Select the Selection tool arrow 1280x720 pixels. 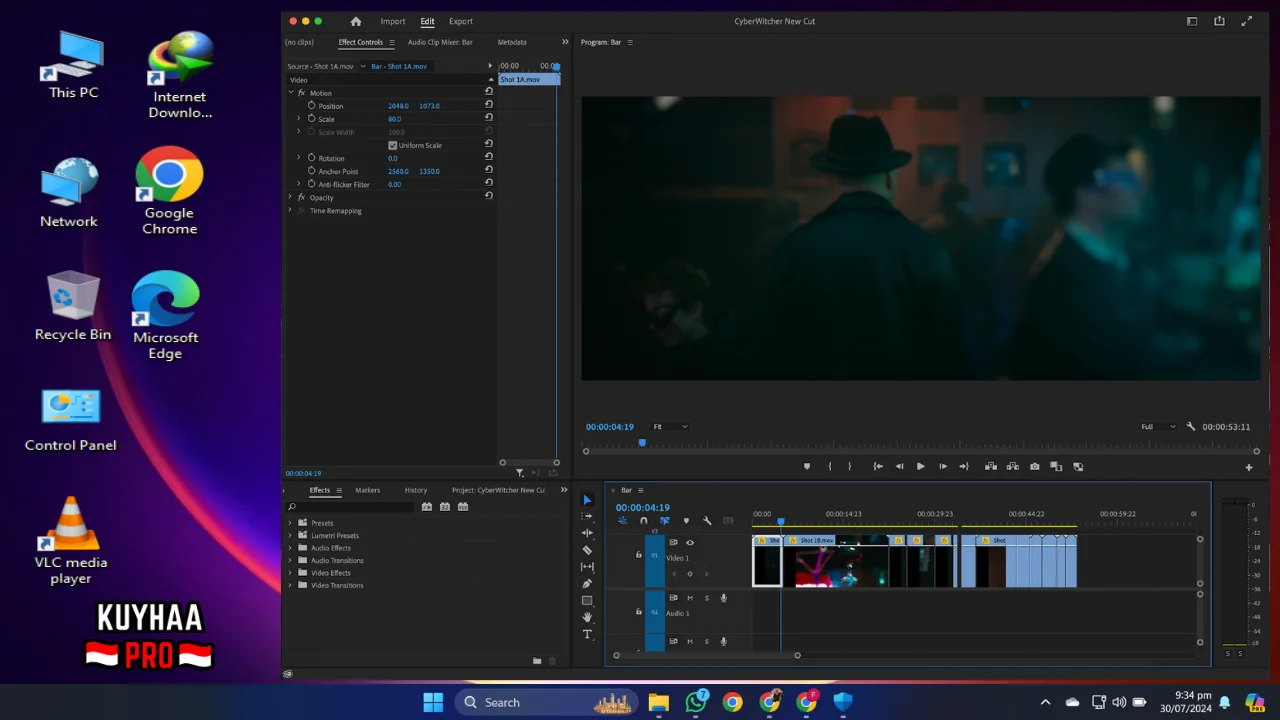coord(587,500)
